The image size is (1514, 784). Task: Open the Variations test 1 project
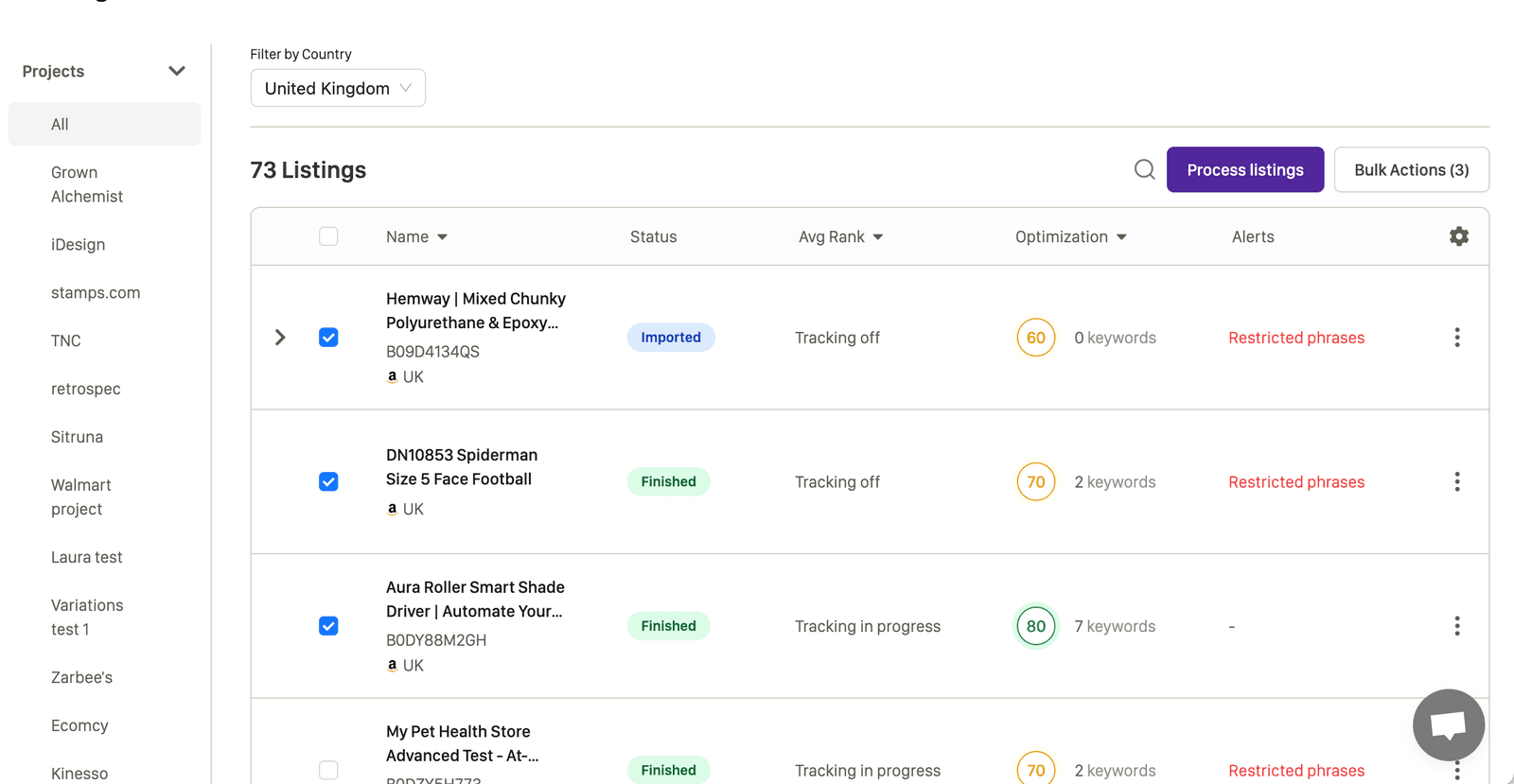tap(87, 617)
